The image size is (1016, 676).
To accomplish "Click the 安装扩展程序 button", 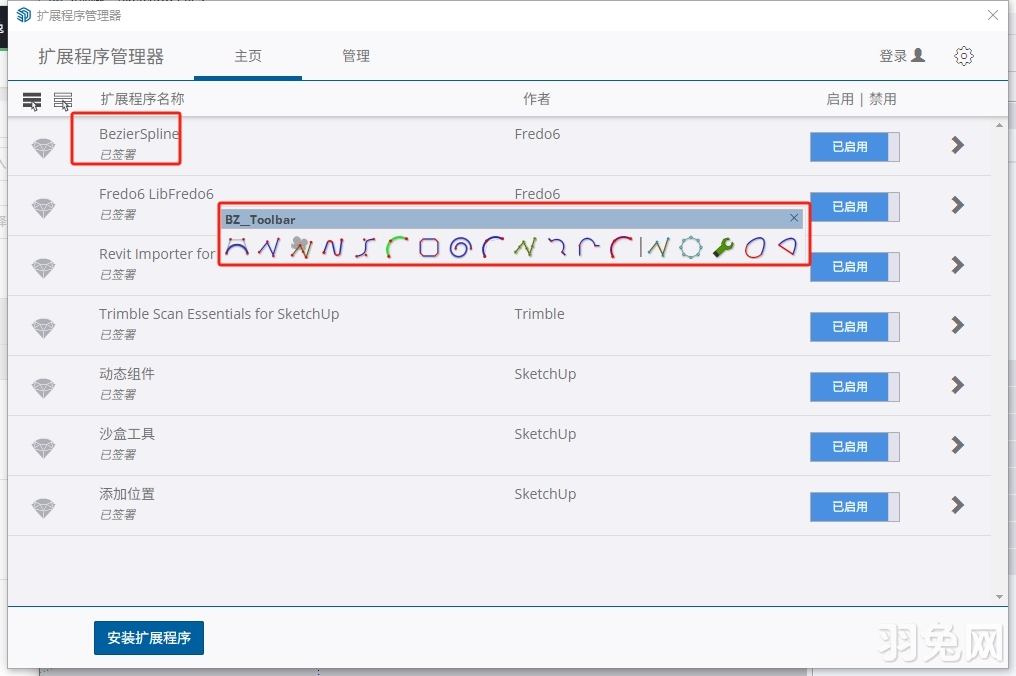I will [149, 638].
